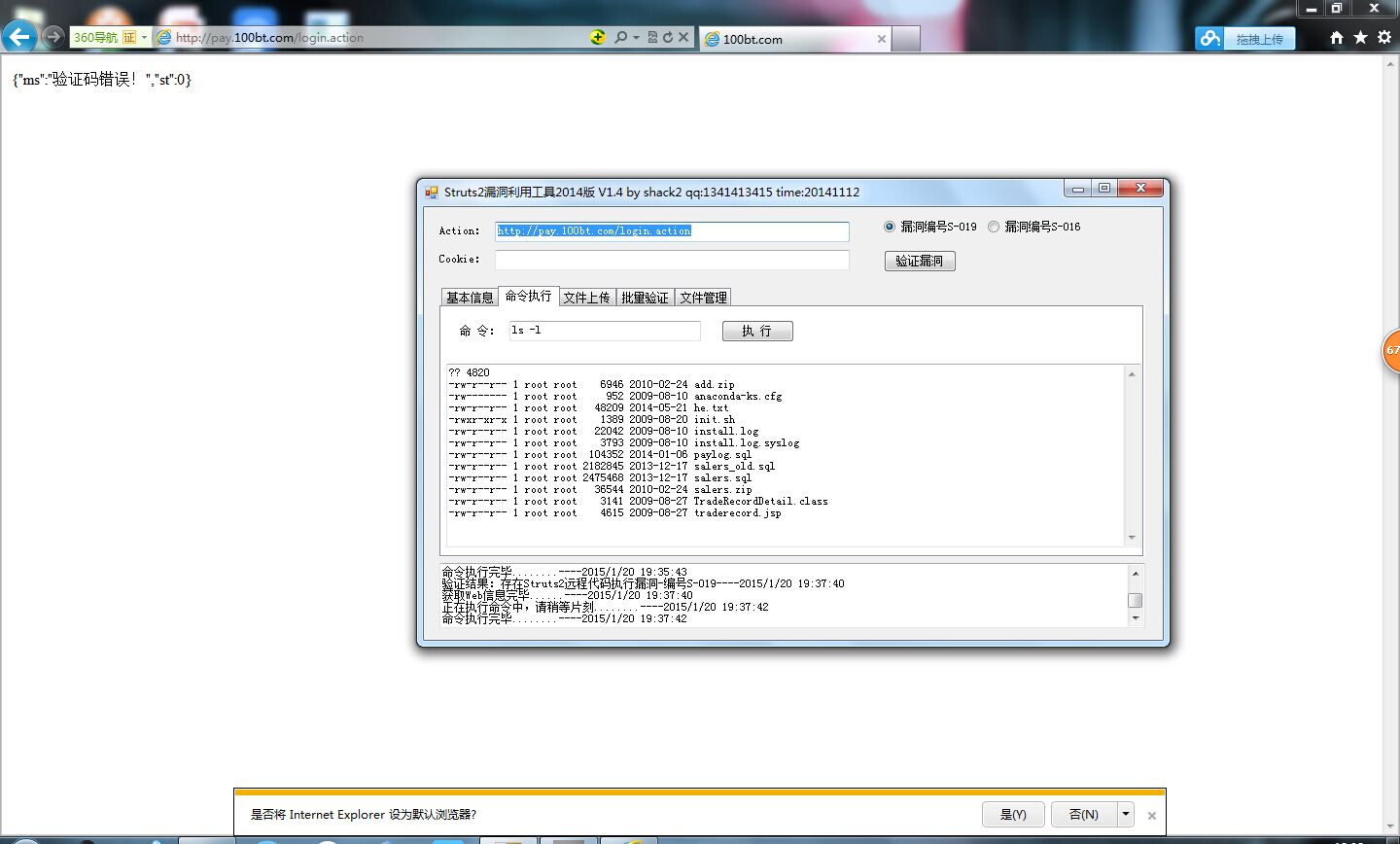Screen dimensions: 1400x844
Task: Minimize the Struts2 tool window
Action: coord(1078,189)
